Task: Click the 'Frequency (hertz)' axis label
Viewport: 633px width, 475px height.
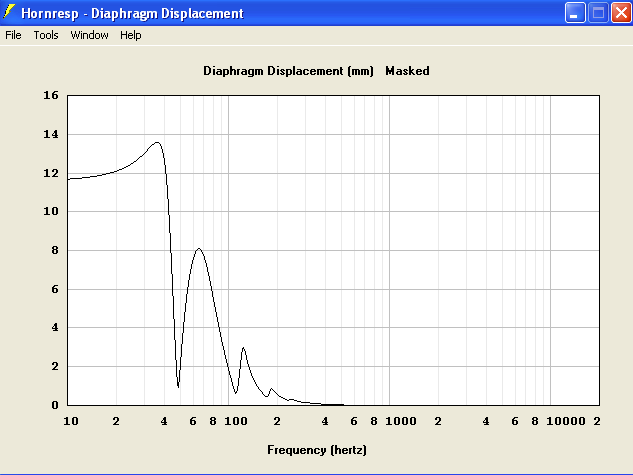Action: pyautogui.click(x=317, y=450)
